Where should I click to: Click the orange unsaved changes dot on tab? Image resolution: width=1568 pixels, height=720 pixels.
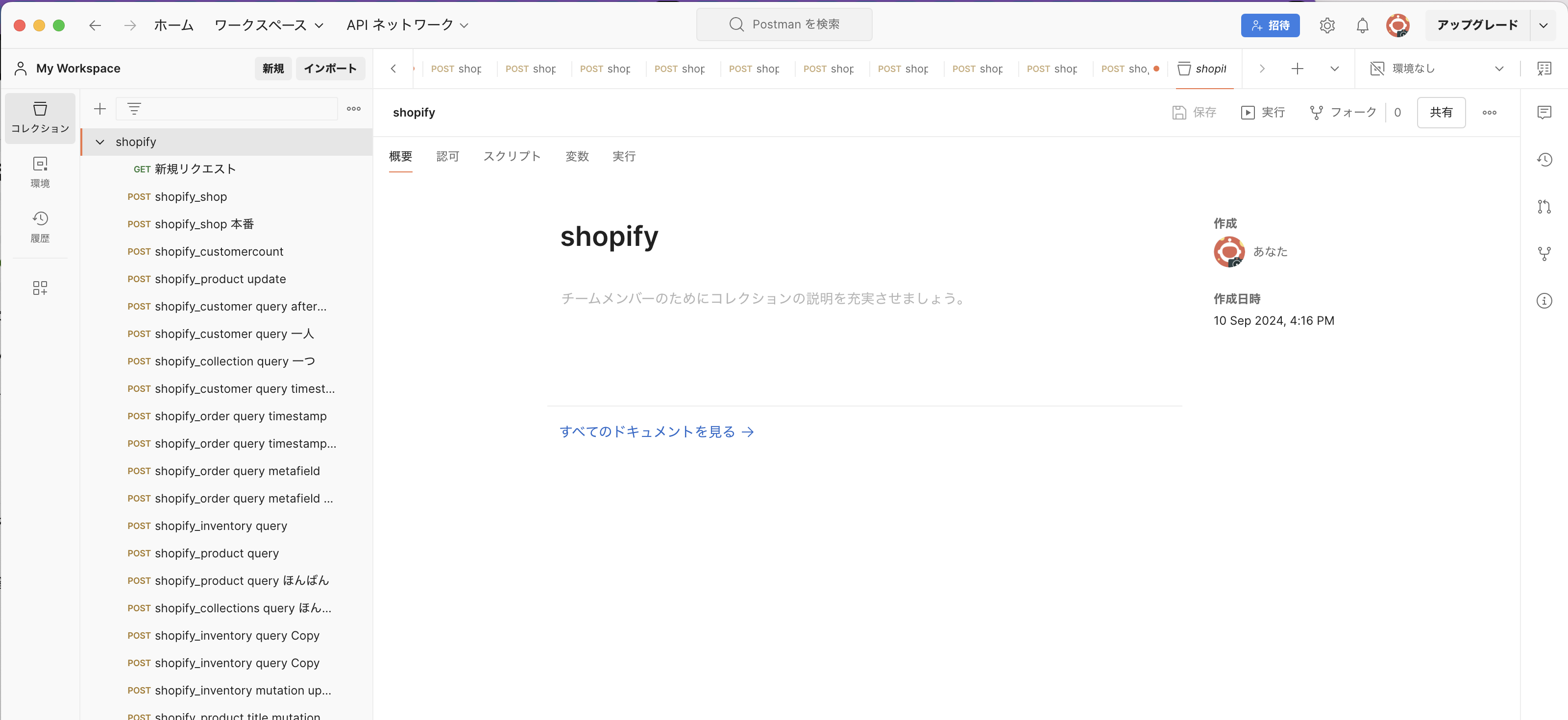(x=1156, y=69)
